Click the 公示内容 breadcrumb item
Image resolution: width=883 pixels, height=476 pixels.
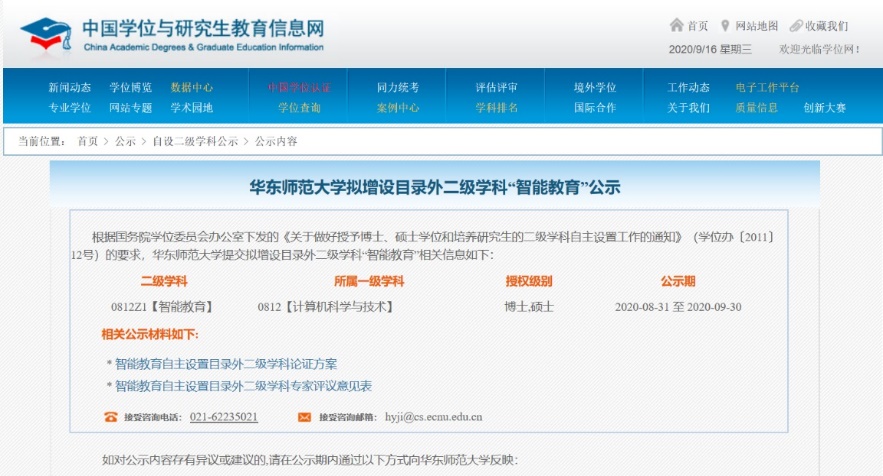click(276, 141)
